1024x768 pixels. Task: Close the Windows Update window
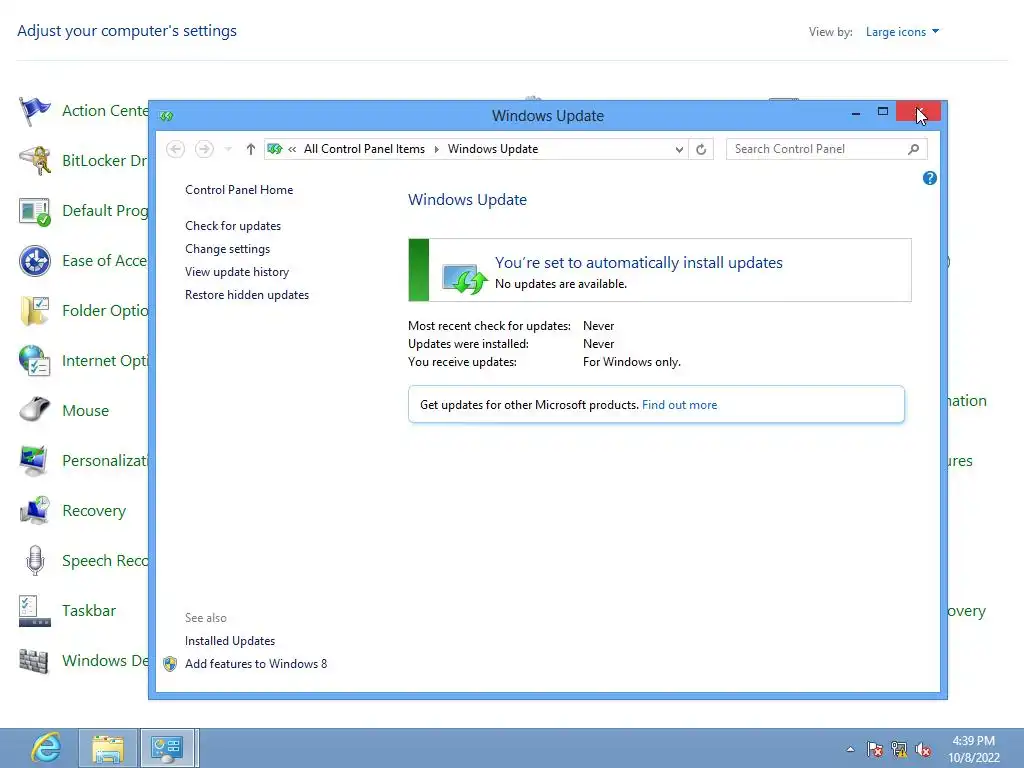[x=918, y=112]
